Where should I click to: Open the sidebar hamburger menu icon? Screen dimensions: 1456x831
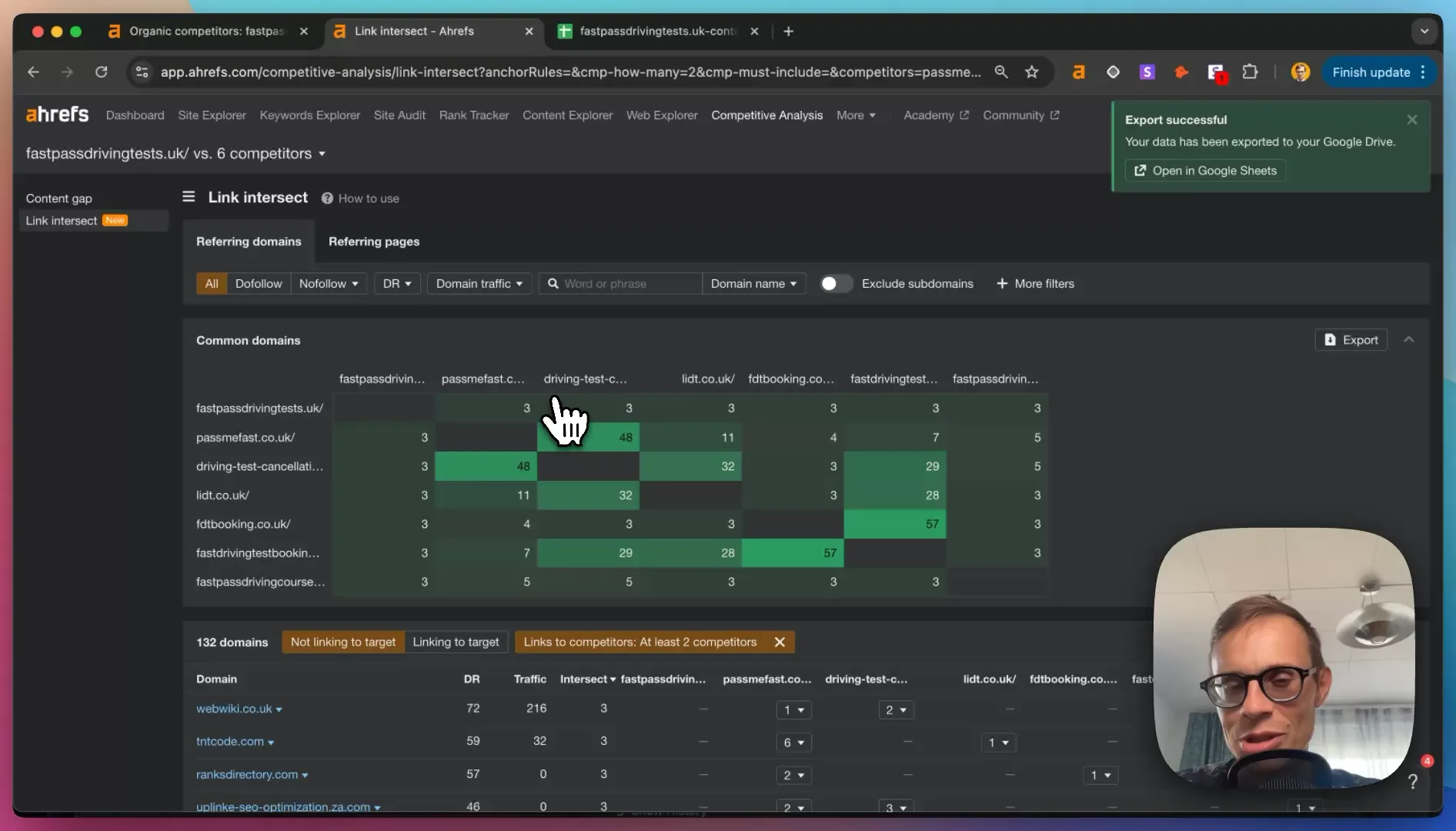(189, 197)
